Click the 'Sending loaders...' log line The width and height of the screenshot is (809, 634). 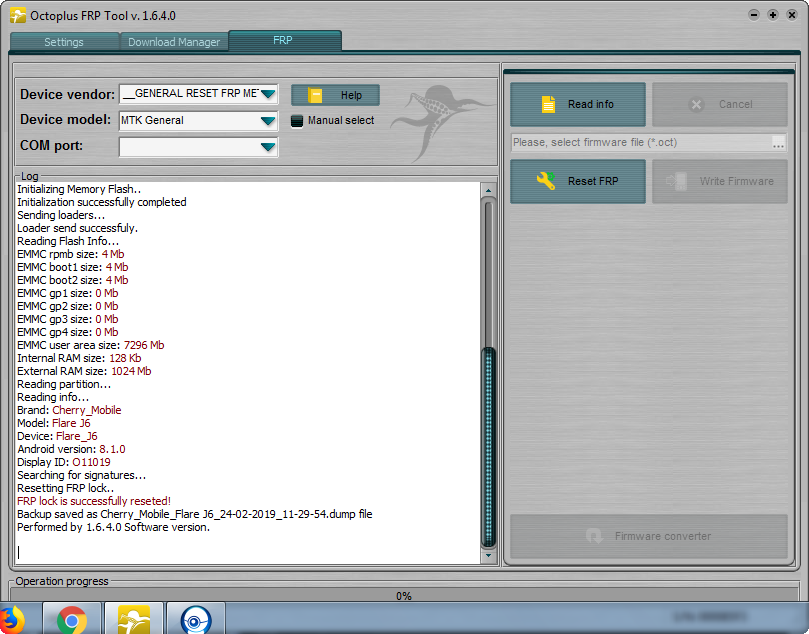coord(61,215)
